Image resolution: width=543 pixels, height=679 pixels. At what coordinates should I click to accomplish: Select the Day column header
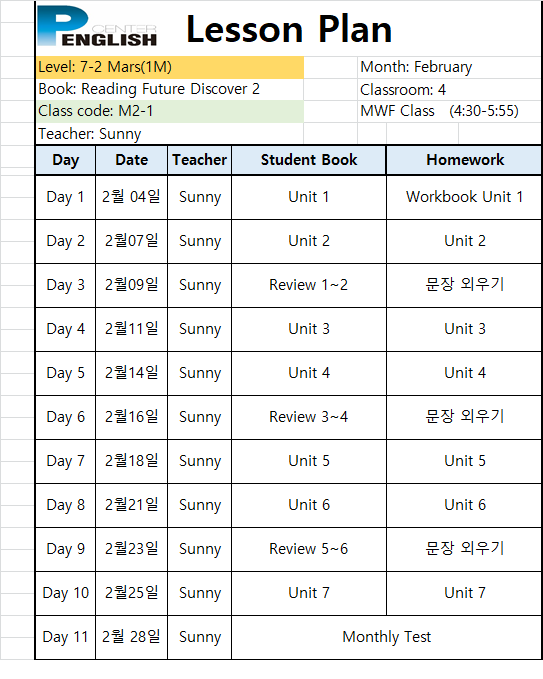pyautogui.click(x=66, y=160)
